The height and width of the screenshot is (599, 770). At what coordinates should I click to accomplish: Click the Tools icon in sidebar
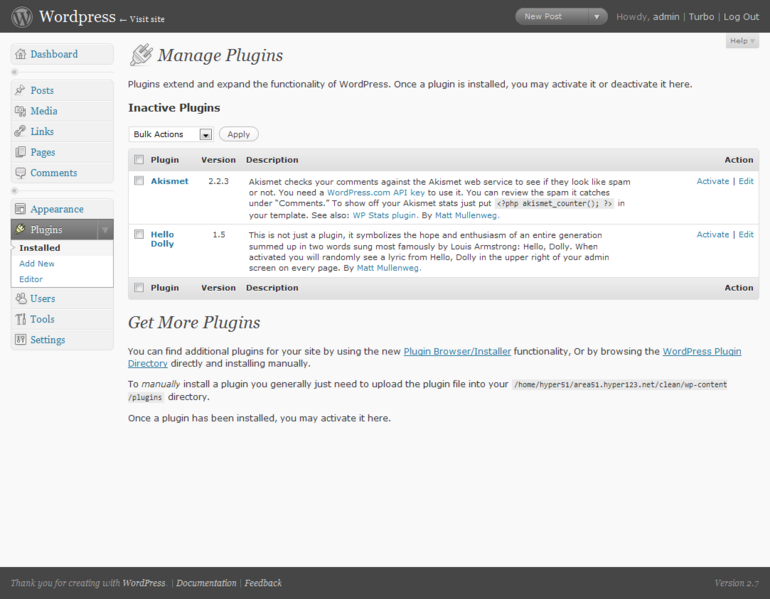pos(20,319)
